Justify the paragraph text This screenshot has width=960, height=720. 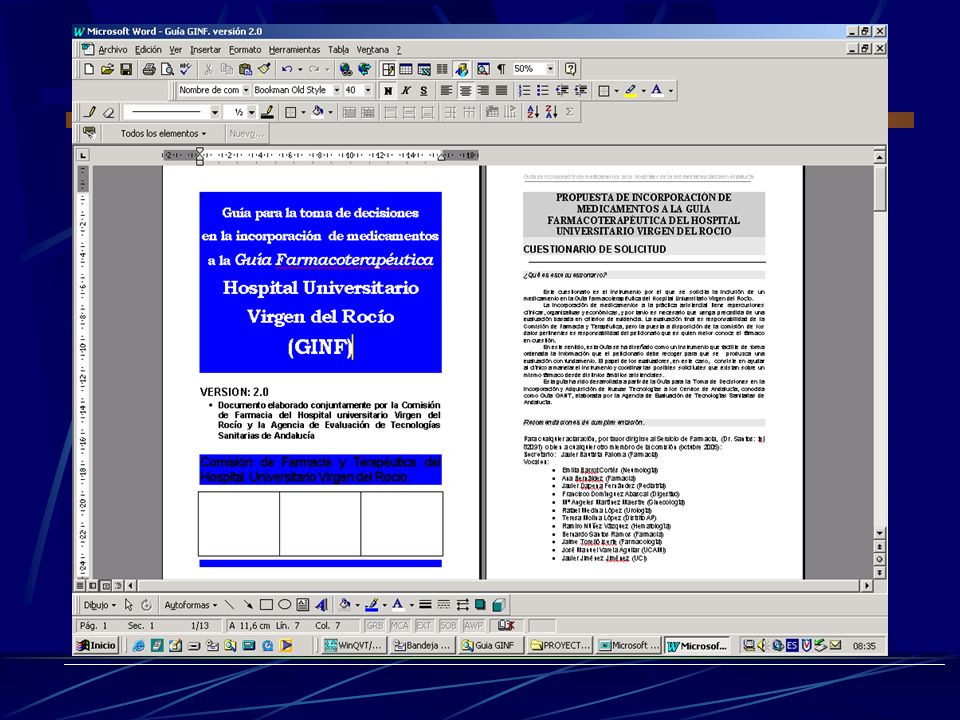501,91
